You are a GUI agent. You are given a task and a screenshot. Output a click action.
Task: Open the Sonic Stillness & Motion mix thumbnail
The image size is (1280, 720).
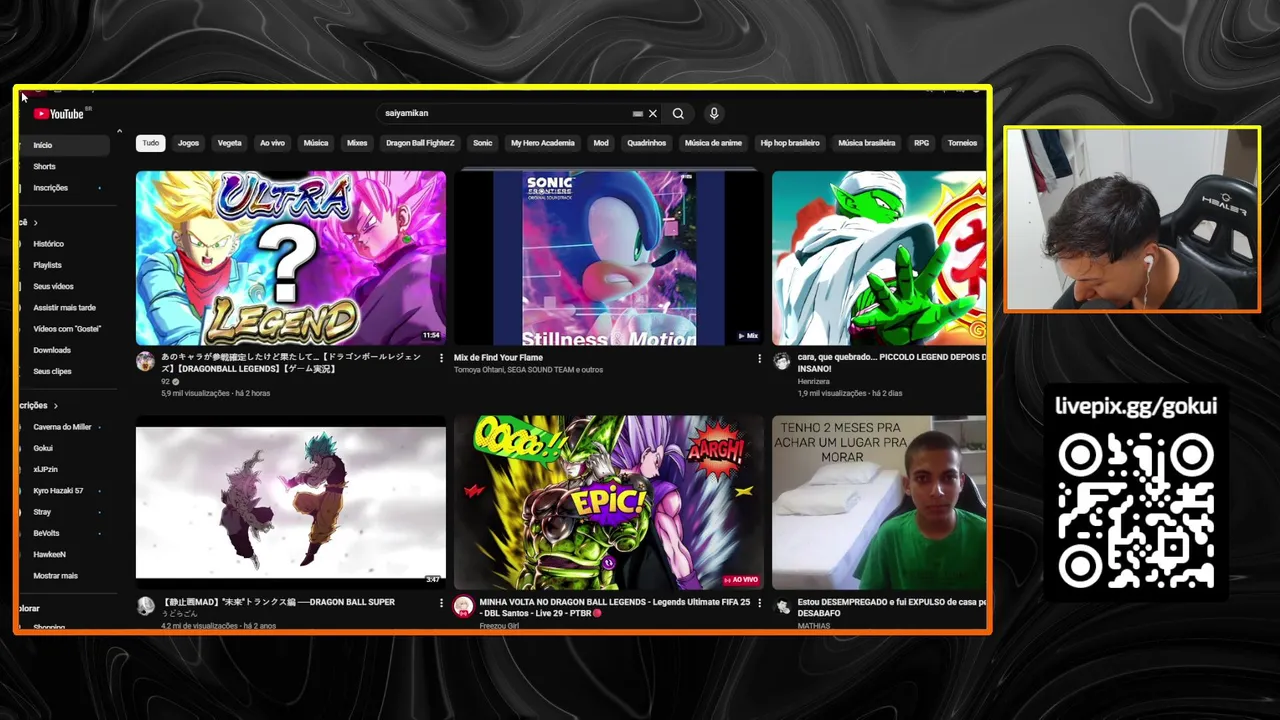[608, 258]
